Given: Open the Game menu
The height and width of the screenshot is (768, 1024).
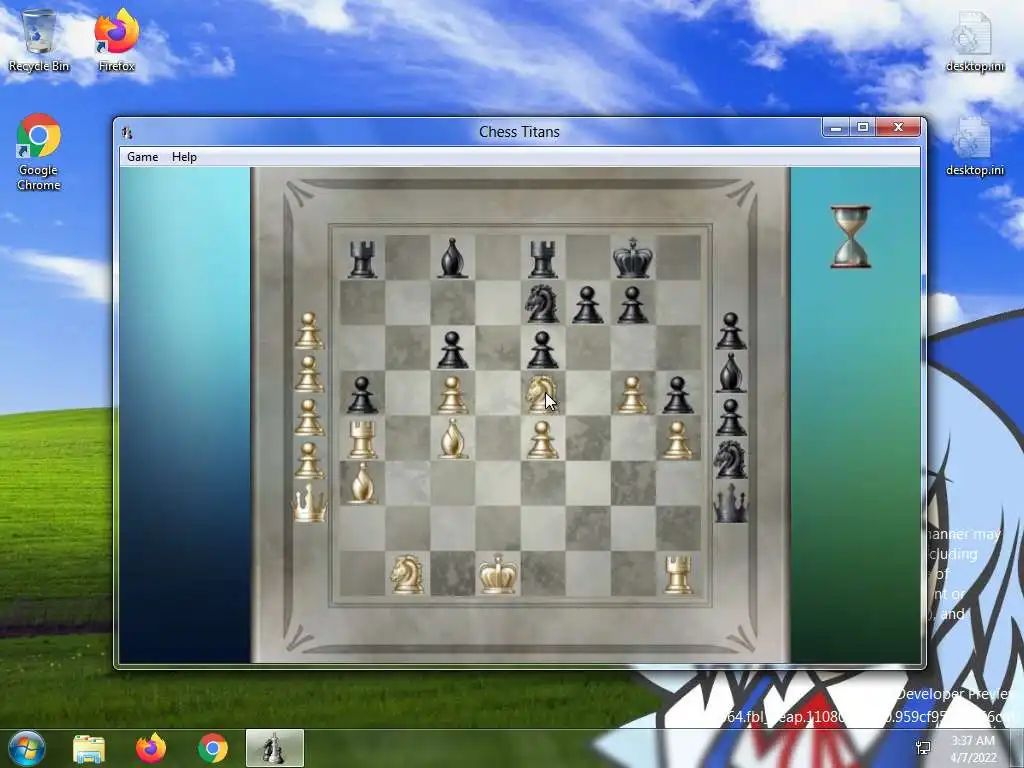Looking at the screenshot, I should click(x=142, y=157).
